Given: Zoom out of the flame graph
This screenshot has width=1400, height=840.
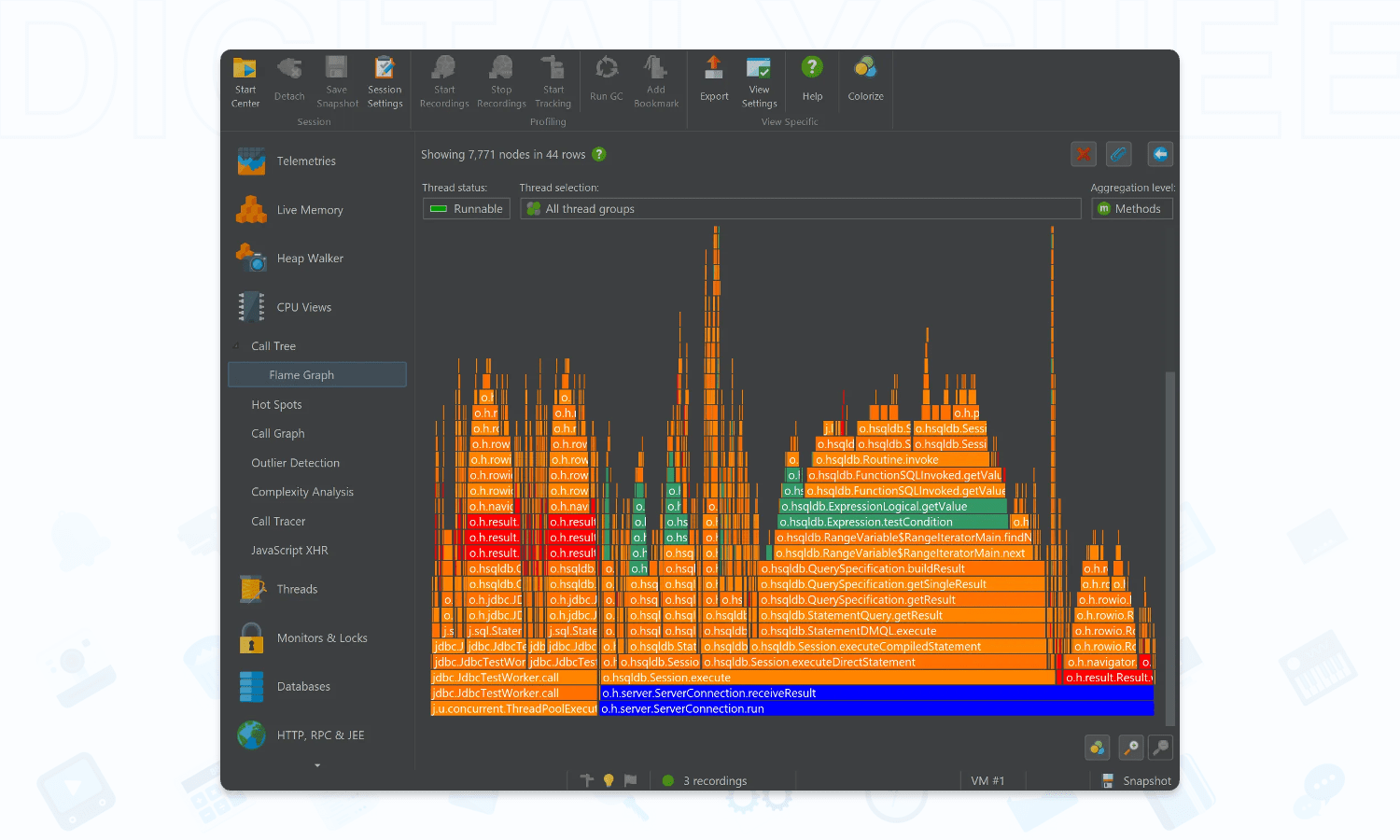Looking at the screenshot, I should [x=1161, y=748].
